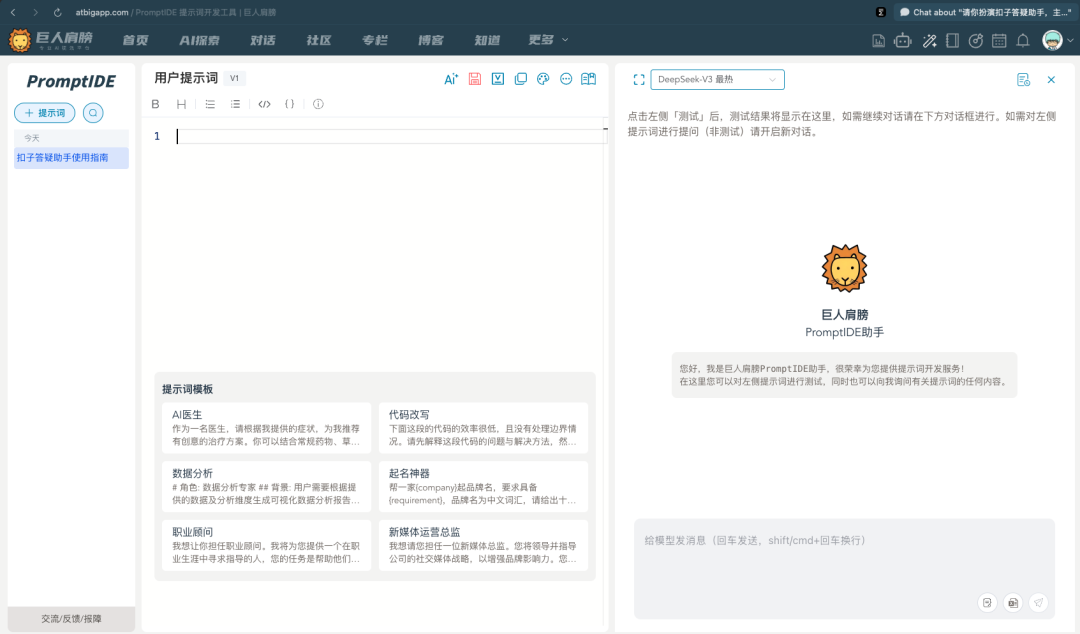Click the V1 version tag
Image resolution: width=1080 pixels, height=634 pixels.
click(234, 79)
